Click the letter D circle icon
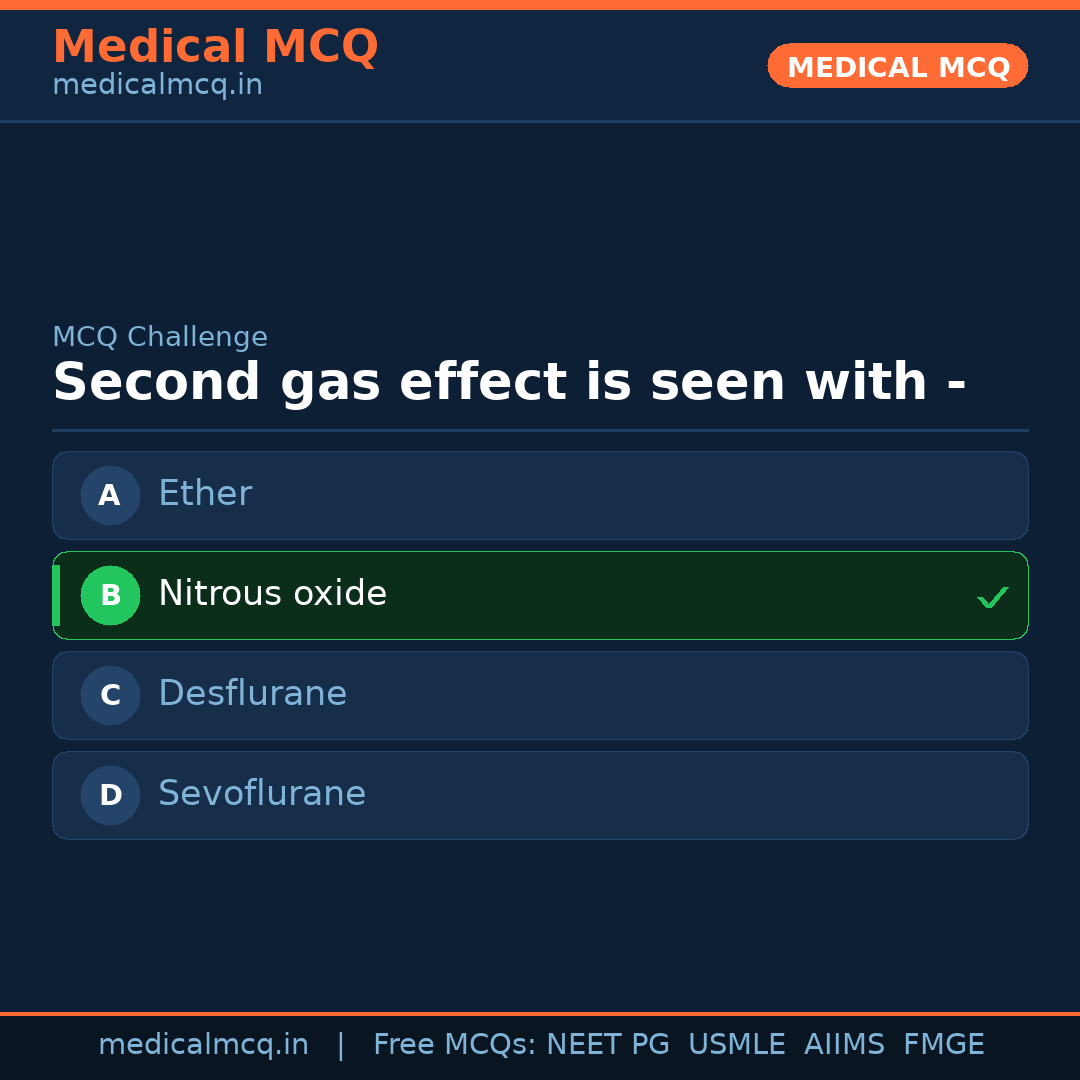The width and height of the screenshot is (1080, 1080). [x=110, y=795]
